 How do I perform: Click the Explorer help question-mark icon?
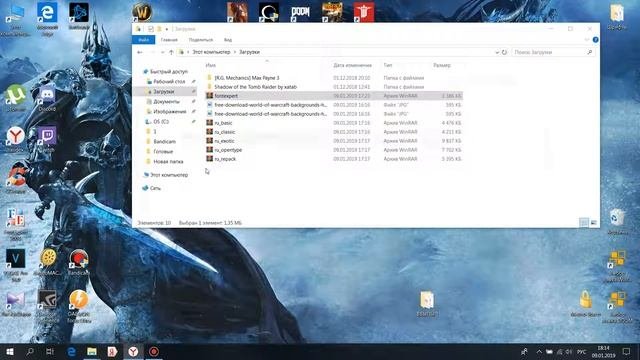click(595, 40)
